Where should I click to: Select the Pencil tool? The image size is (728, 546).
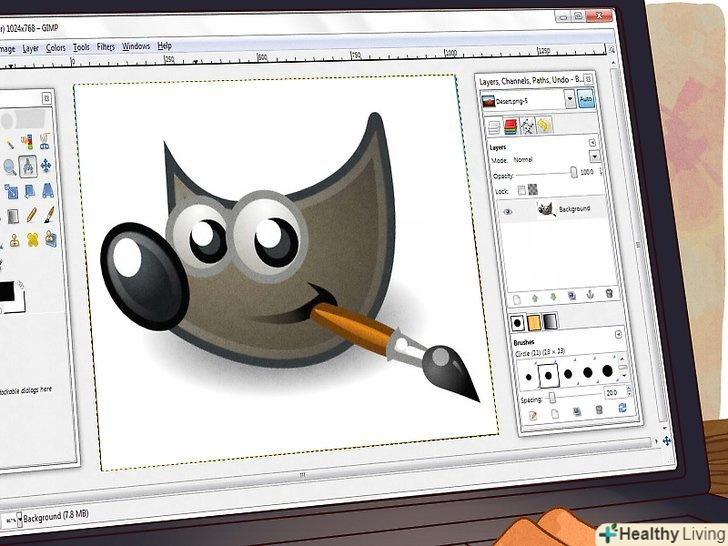[x=31, y=215]
